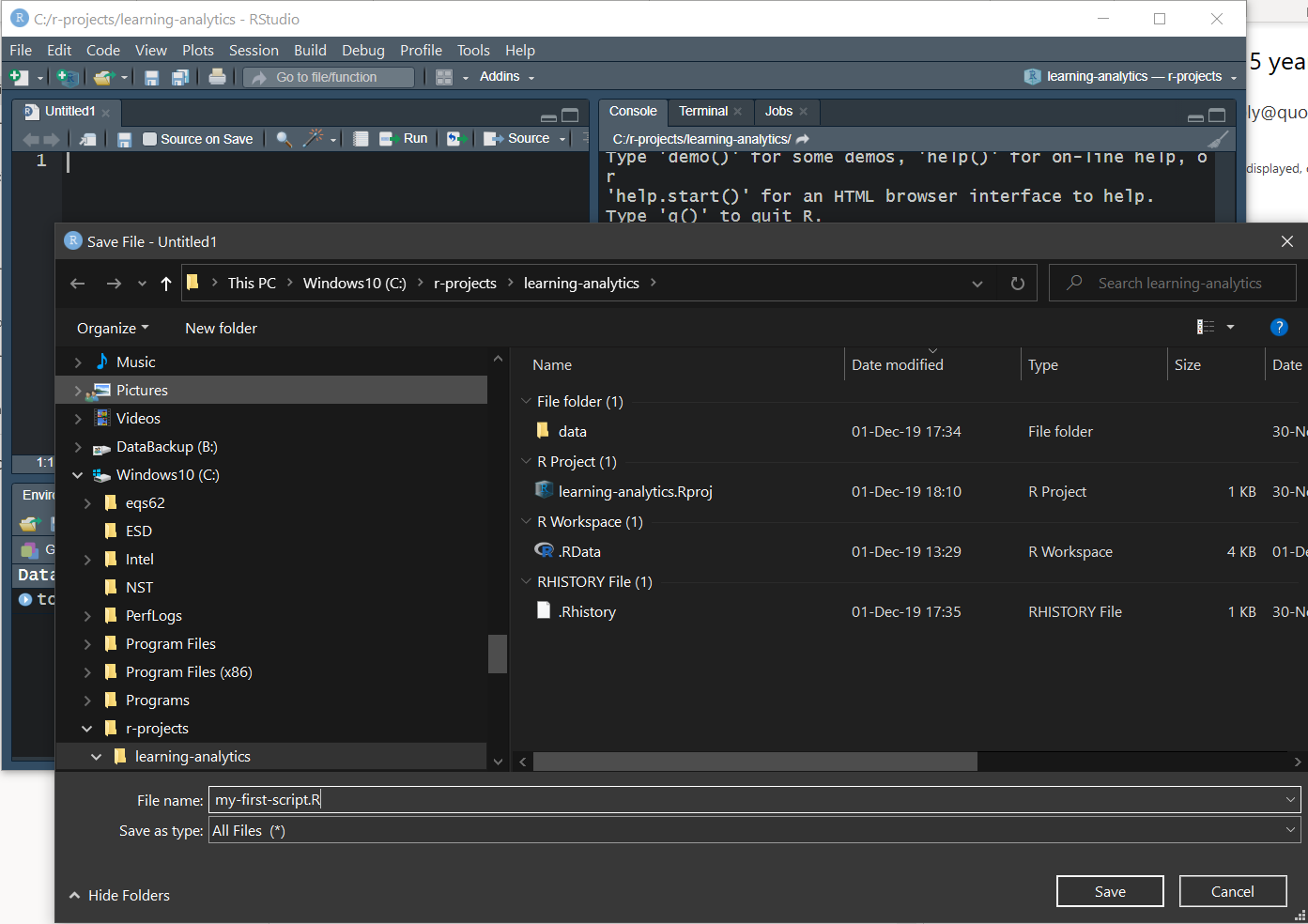Minimize the Console pane
Image resolution: width=1308 pixels, height=924 pixels.
pyautogui.click(x=1195, y=117)
